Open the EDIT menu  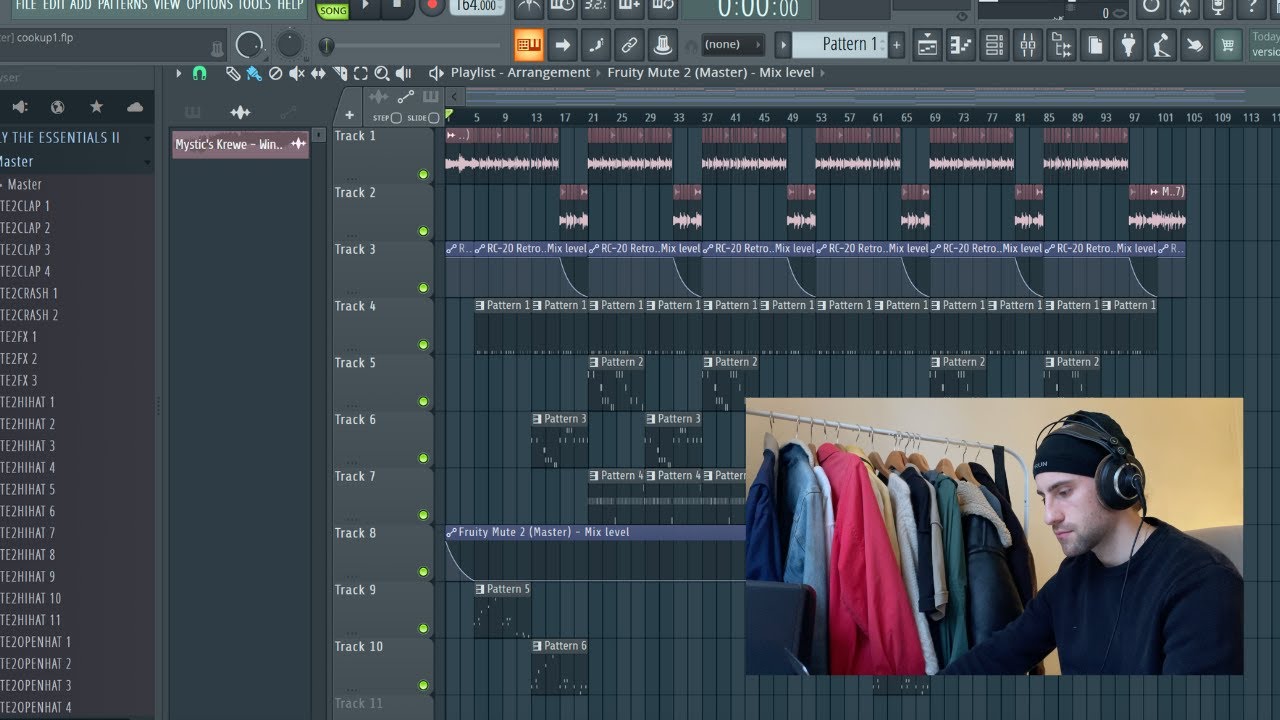(x=54, y=5)
